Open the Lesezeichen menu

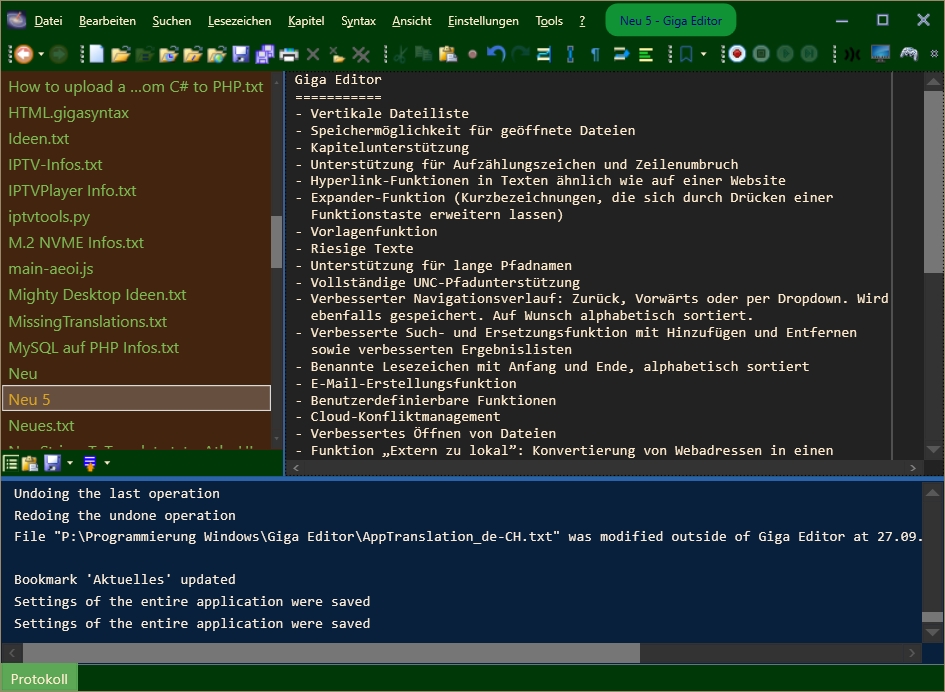pos(239,21)
